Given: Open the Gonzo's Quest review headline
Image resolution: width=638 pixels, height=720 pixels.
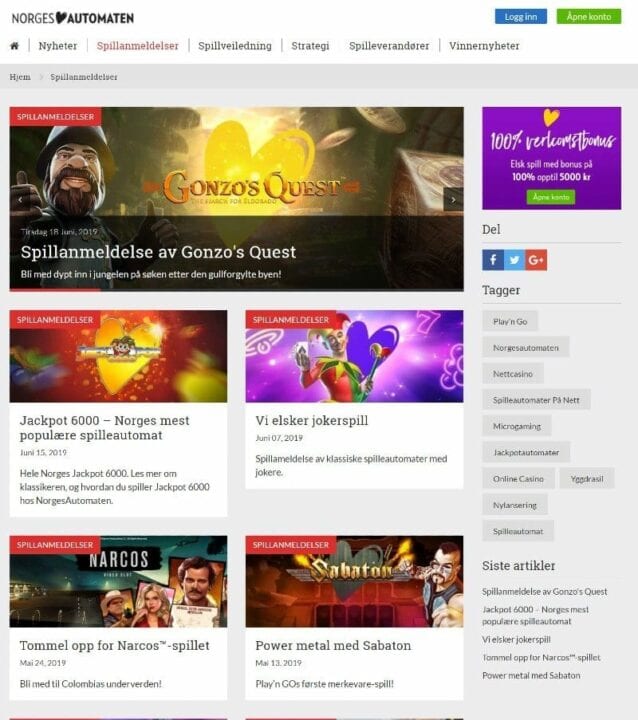Looking at the screenshot, I should coord(158,252).
